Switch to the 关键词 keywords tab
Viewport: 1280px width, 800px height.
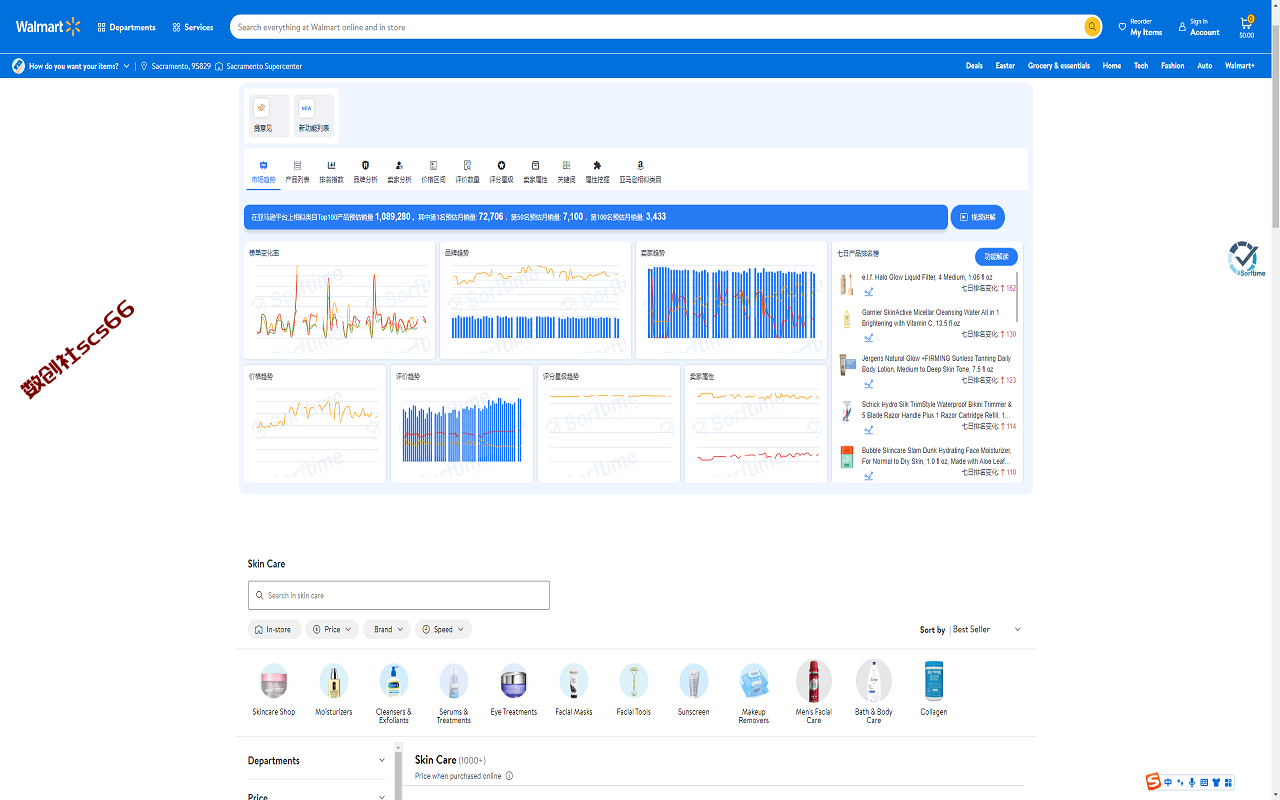pyautogui.click(x=566, y=172)
